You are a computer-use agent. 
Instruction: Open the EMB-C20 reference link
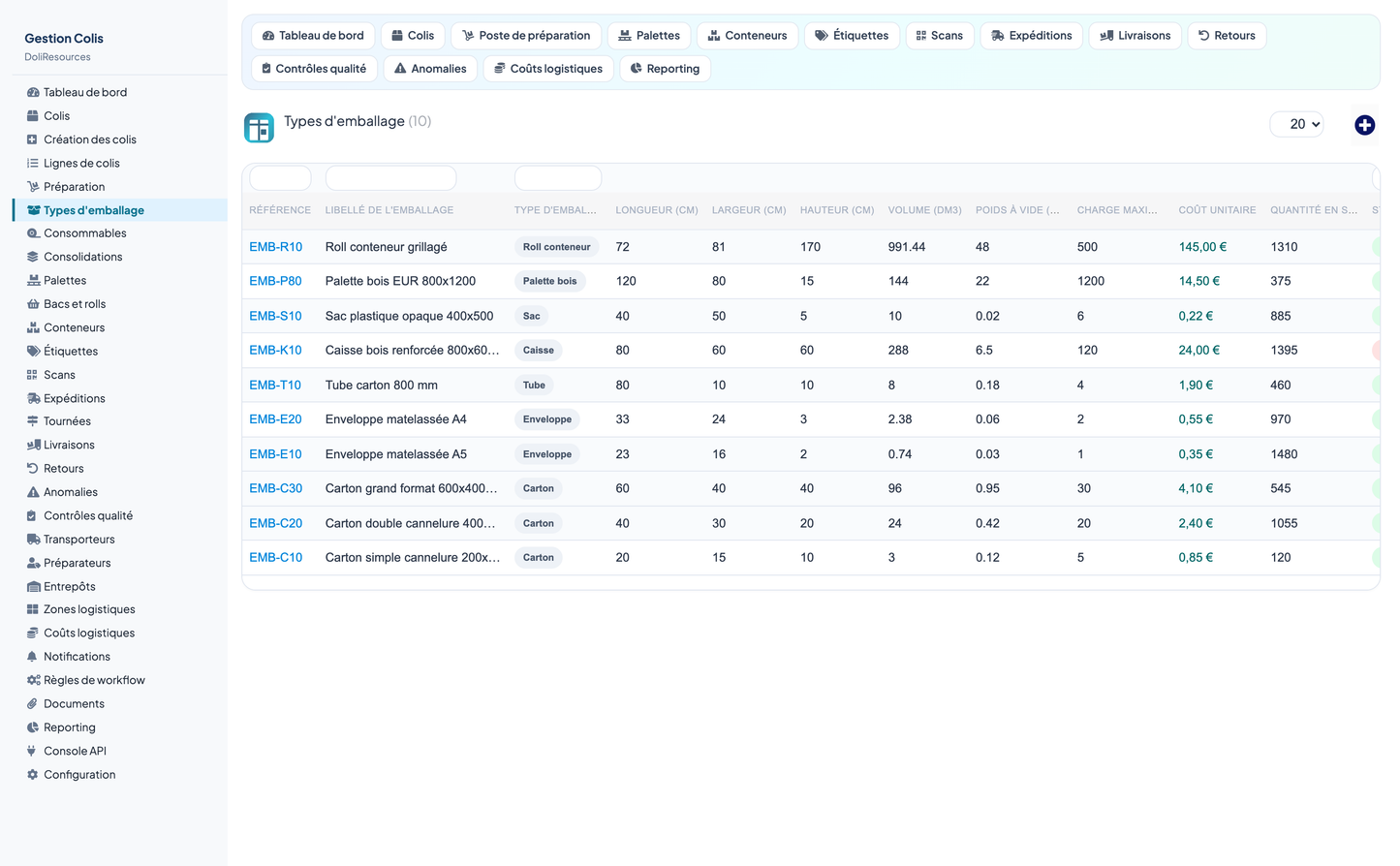tap(276, 523)
